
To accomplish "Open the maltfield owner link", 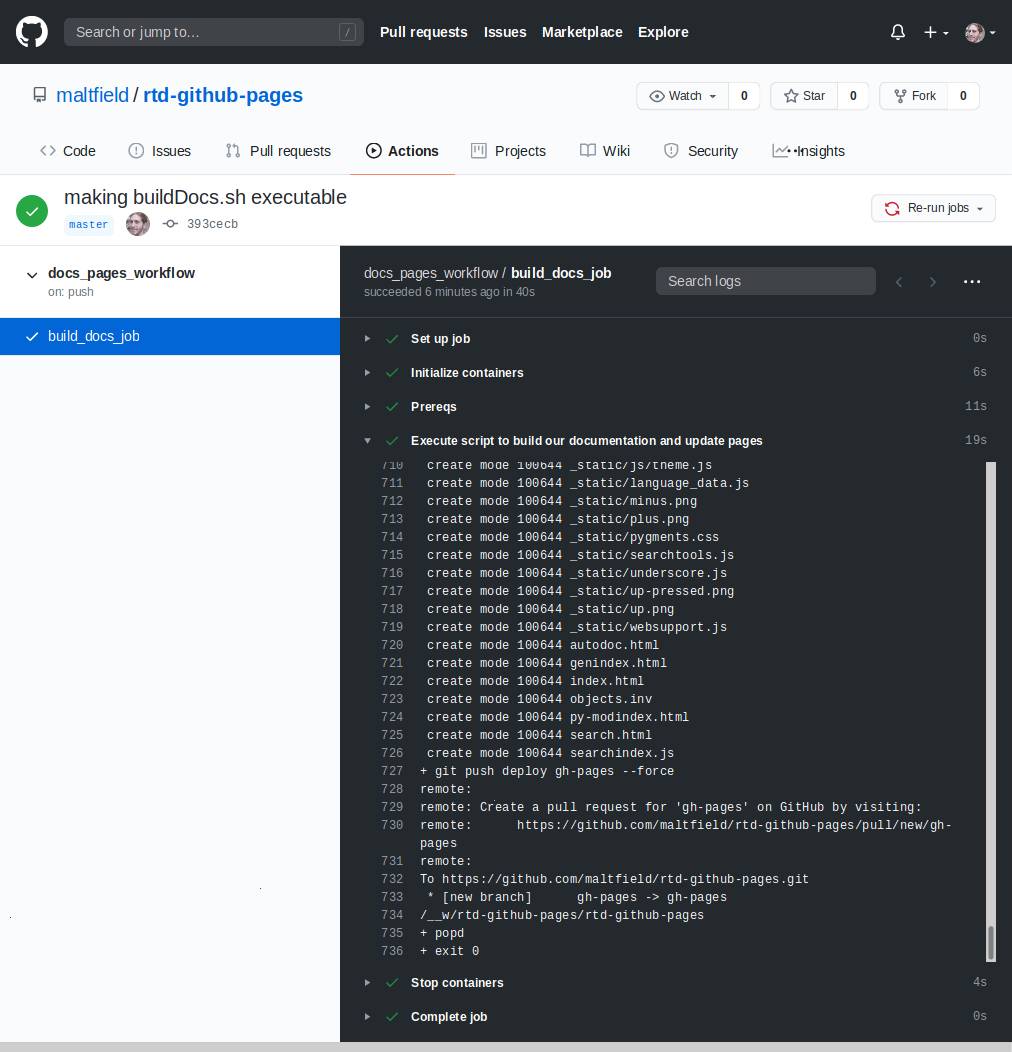I will click(x=92, y=96).
